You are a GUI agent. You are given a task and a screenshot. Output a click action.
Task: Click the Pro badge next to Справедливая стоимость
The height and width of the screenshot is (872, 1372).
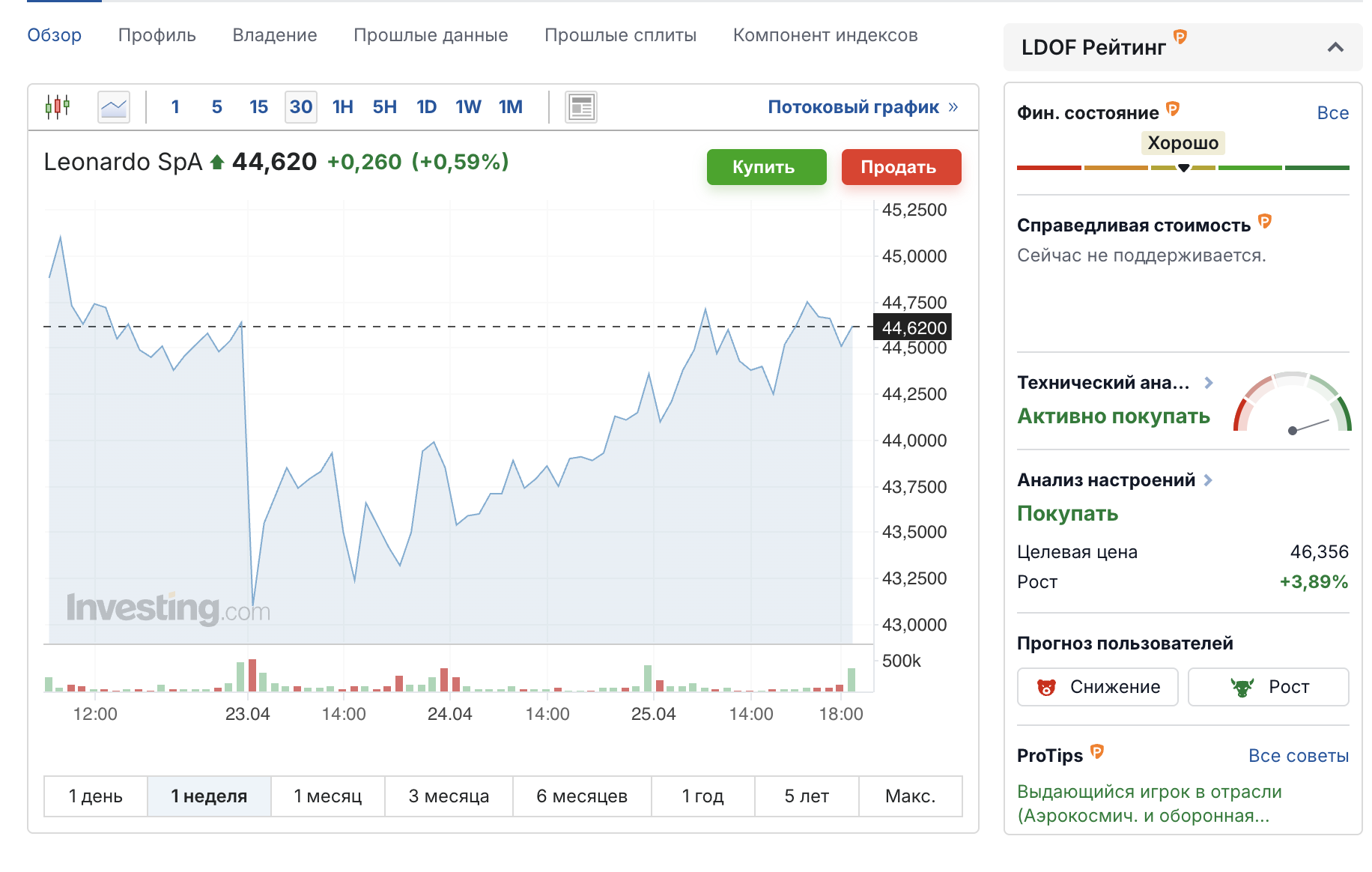[1265, 221]
